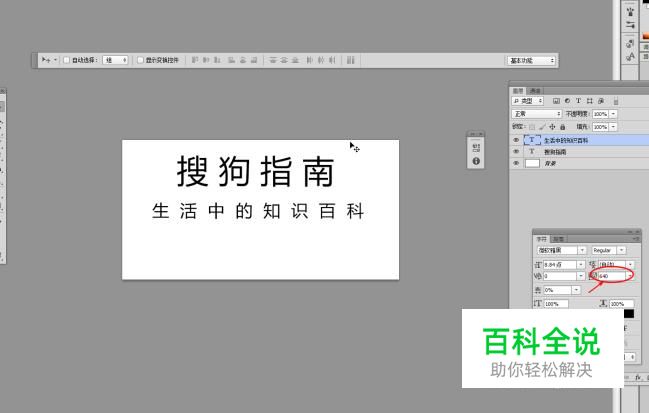The height and width of the screenshot is (413, 649).
Task: Hide the 搜狗指南 text layer
Action: click(x=516, y=151)
